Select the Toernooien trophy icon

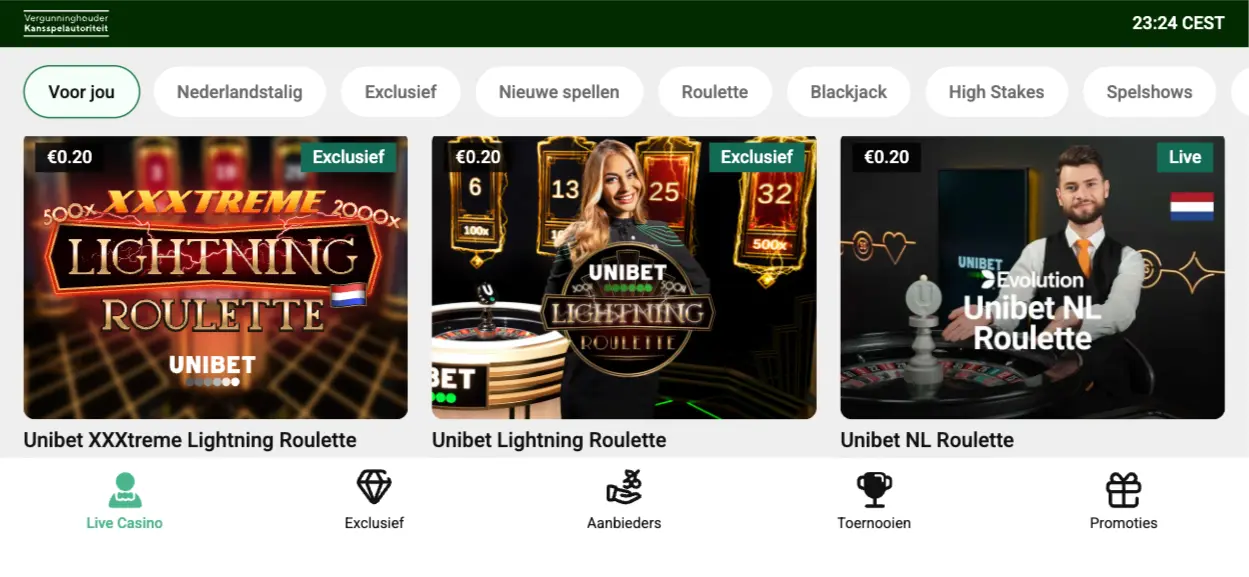click(x=874, y=489)
